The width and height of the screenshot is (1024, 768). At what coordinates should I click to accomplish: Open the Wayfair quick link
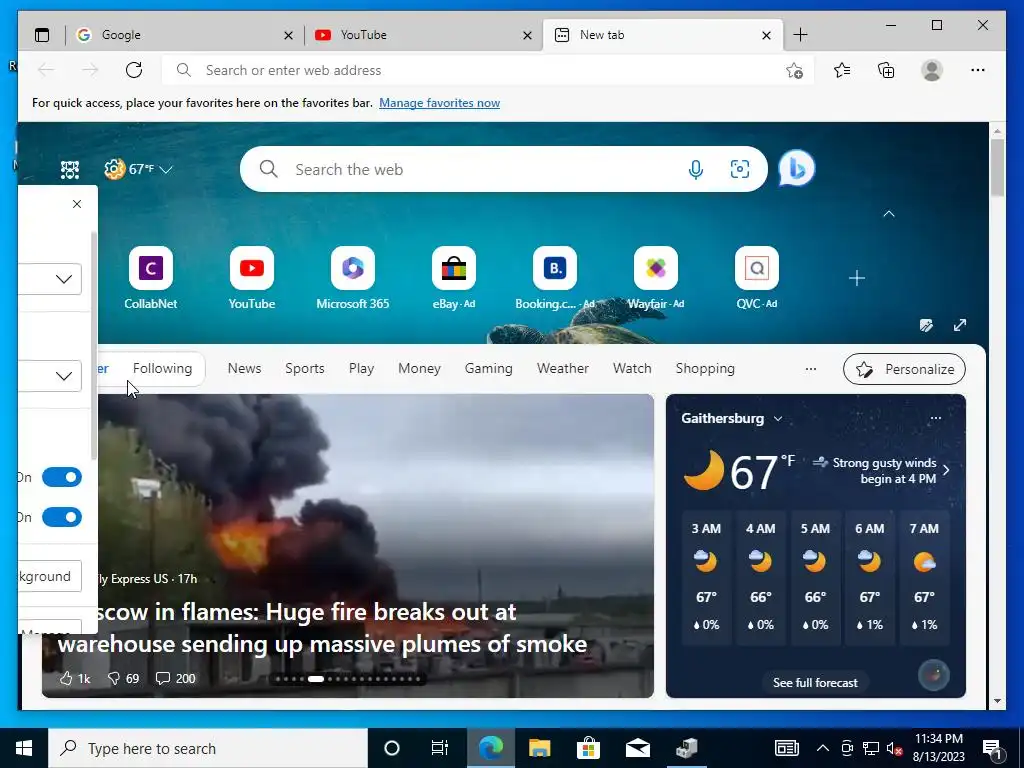656,278
